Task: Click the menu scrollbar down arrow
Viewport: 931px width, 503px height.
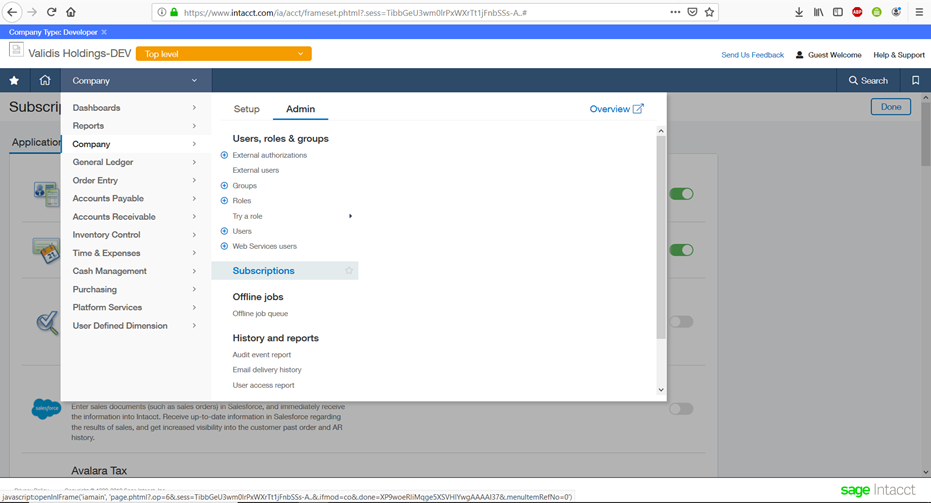Action: pyautogui.click(x=661, y=390)
